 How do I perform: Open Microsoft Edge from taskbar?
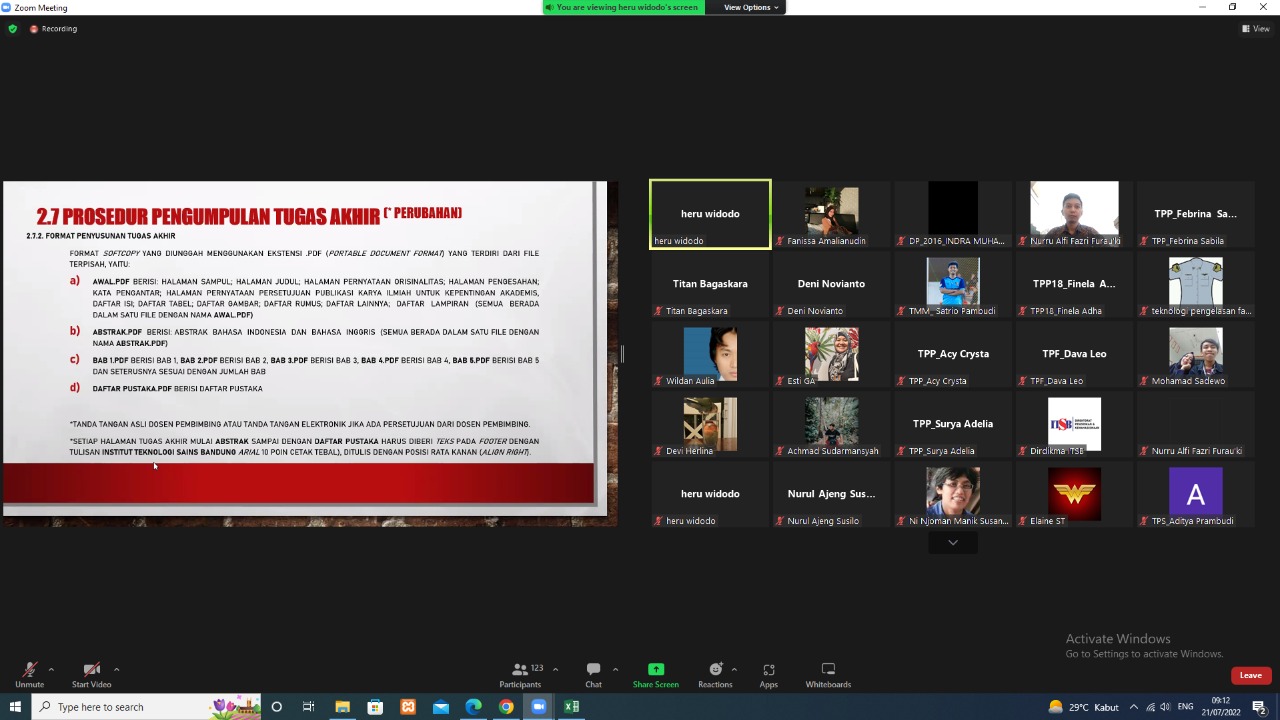tap(474, 707)
